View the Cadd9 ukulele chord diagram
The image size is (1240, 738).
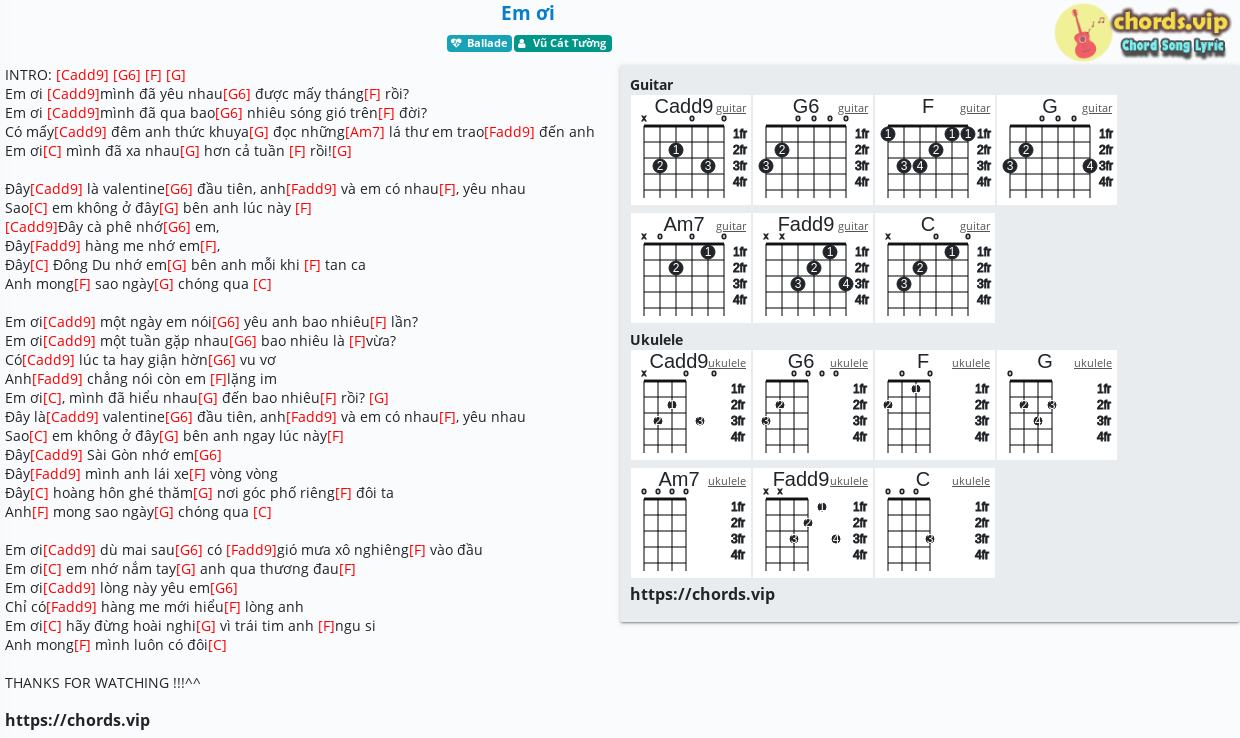691,405
